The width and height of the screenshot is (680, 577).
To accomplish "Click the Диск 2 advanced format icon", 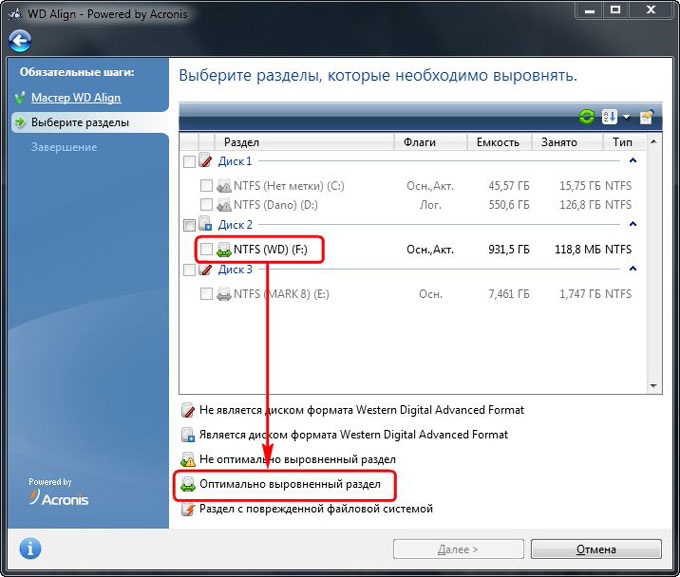I will click(x=205, y=224).
